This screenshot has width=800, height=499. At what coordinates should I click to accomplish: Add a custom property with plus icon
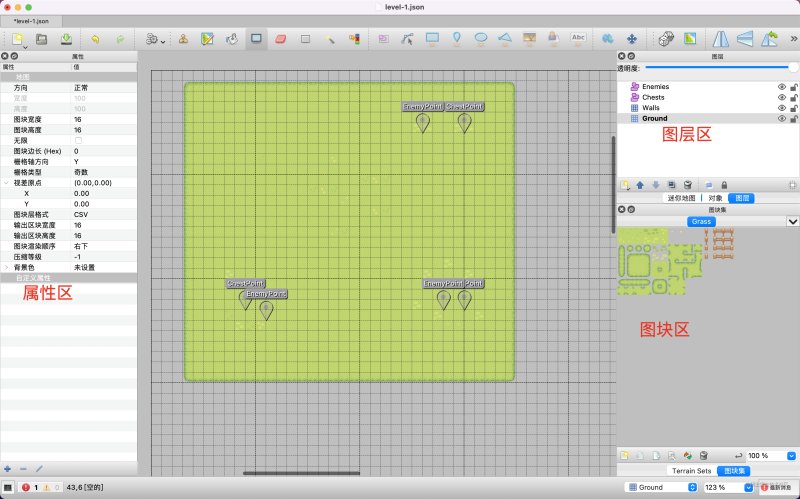click(7, 469)
